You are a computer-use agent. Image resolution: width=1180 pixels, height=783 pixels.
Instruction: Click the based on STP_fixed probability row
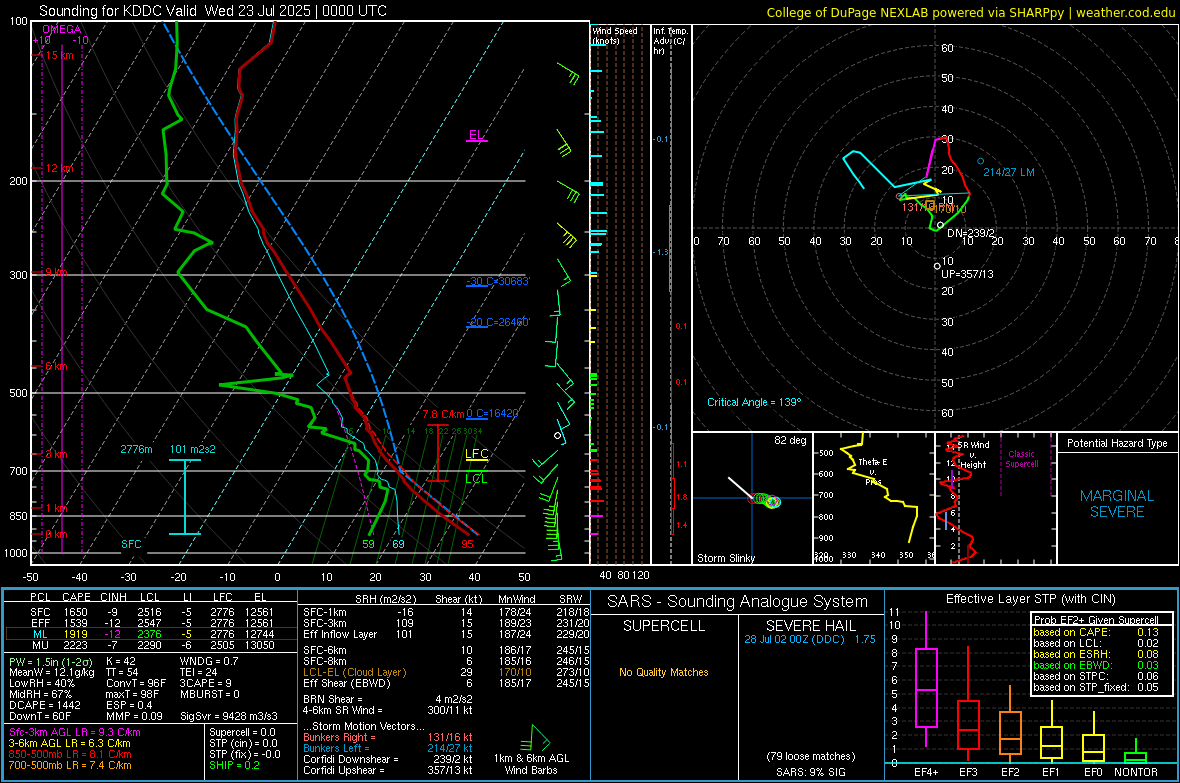click(x=1096, y=687)
